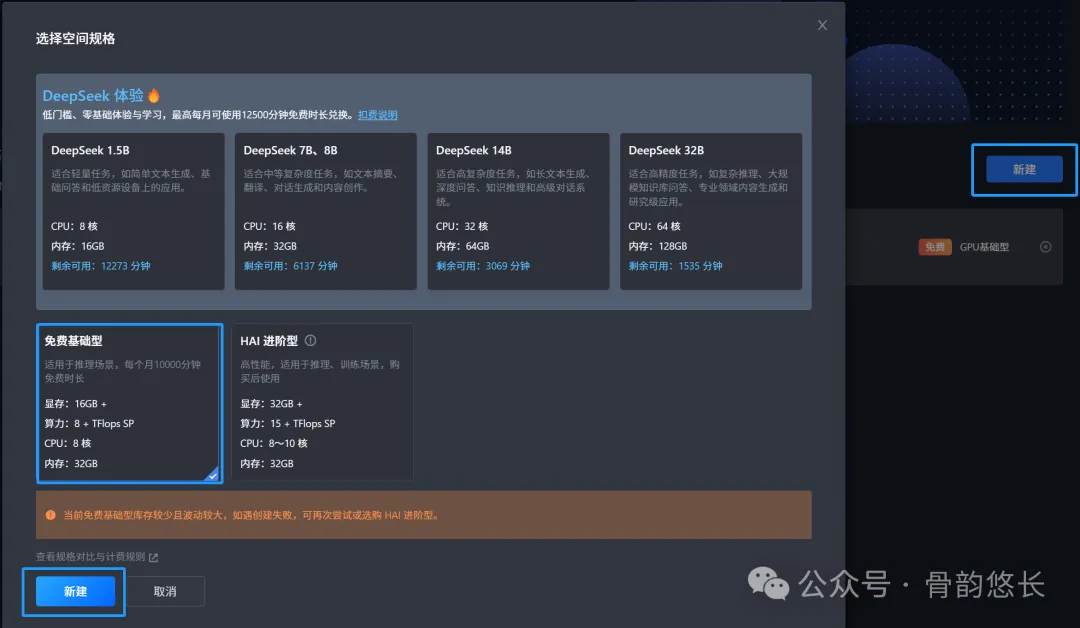
Task: Select the 免费基础型 spec card
Action: click(x=129, y=403)
